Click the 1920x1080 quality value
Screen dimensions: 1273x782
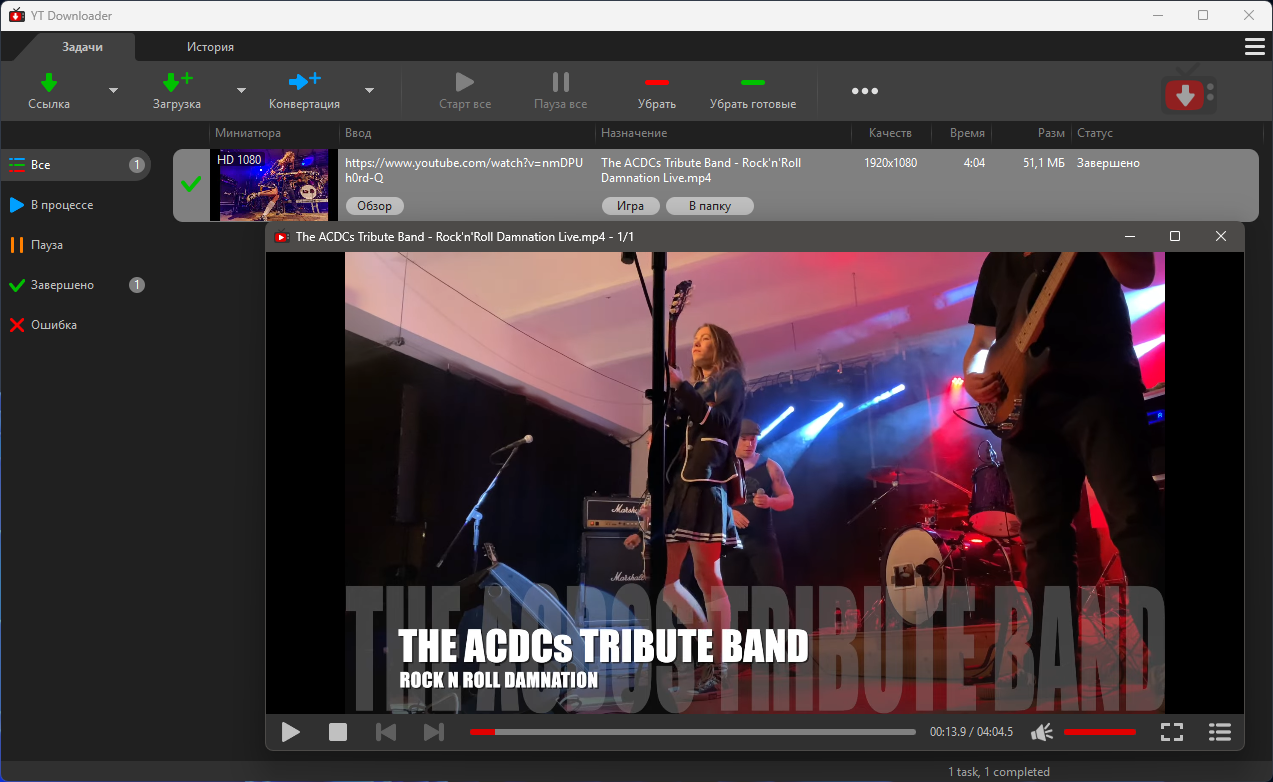click(890, 163)
